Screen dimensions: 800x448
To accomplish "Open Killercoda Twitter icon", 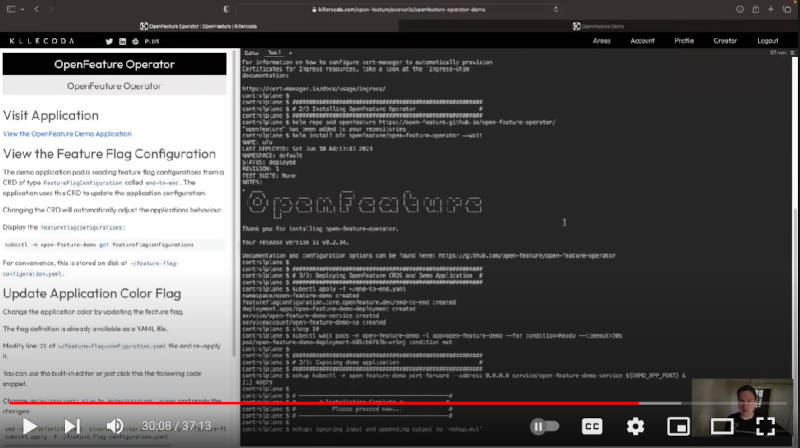I will (x=109, y=41).
